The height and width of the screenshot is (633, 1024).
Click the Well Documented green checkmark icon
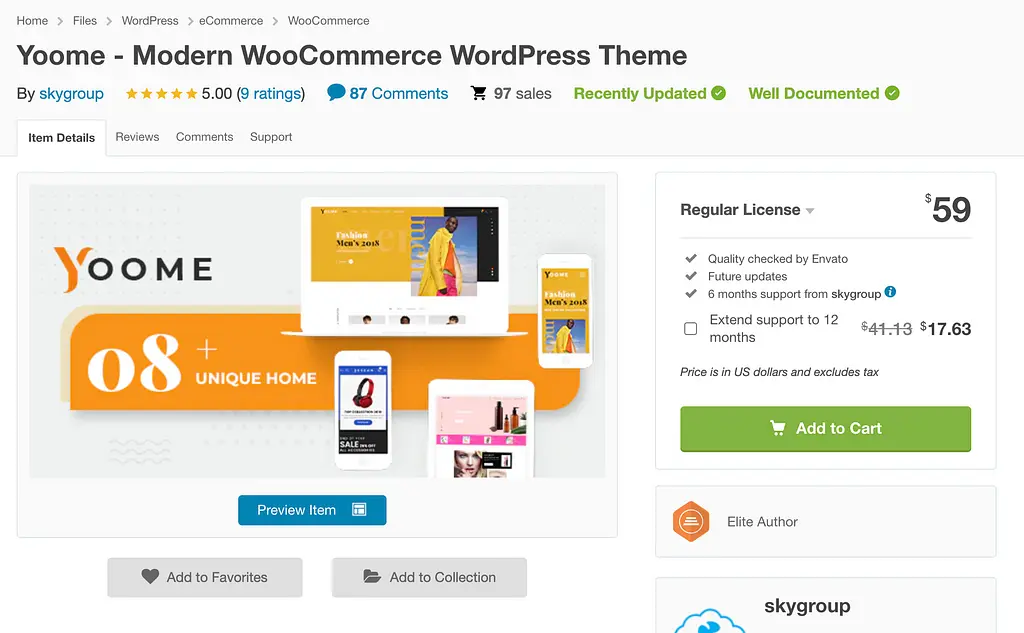[x=892, y=93]
